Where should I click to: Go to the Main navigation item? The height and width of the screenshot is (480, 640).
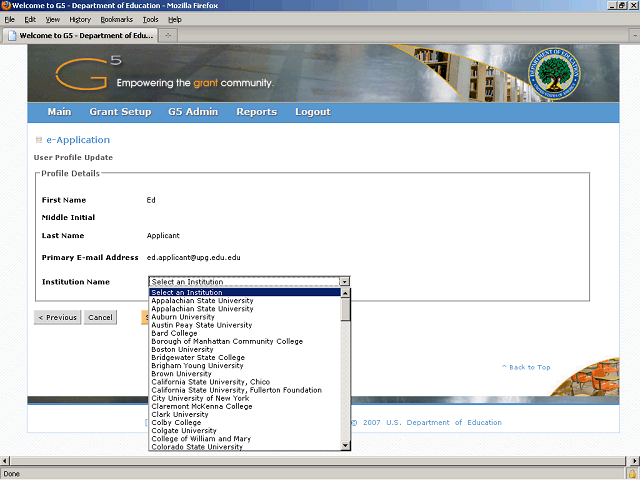click(x=59, y=112)
